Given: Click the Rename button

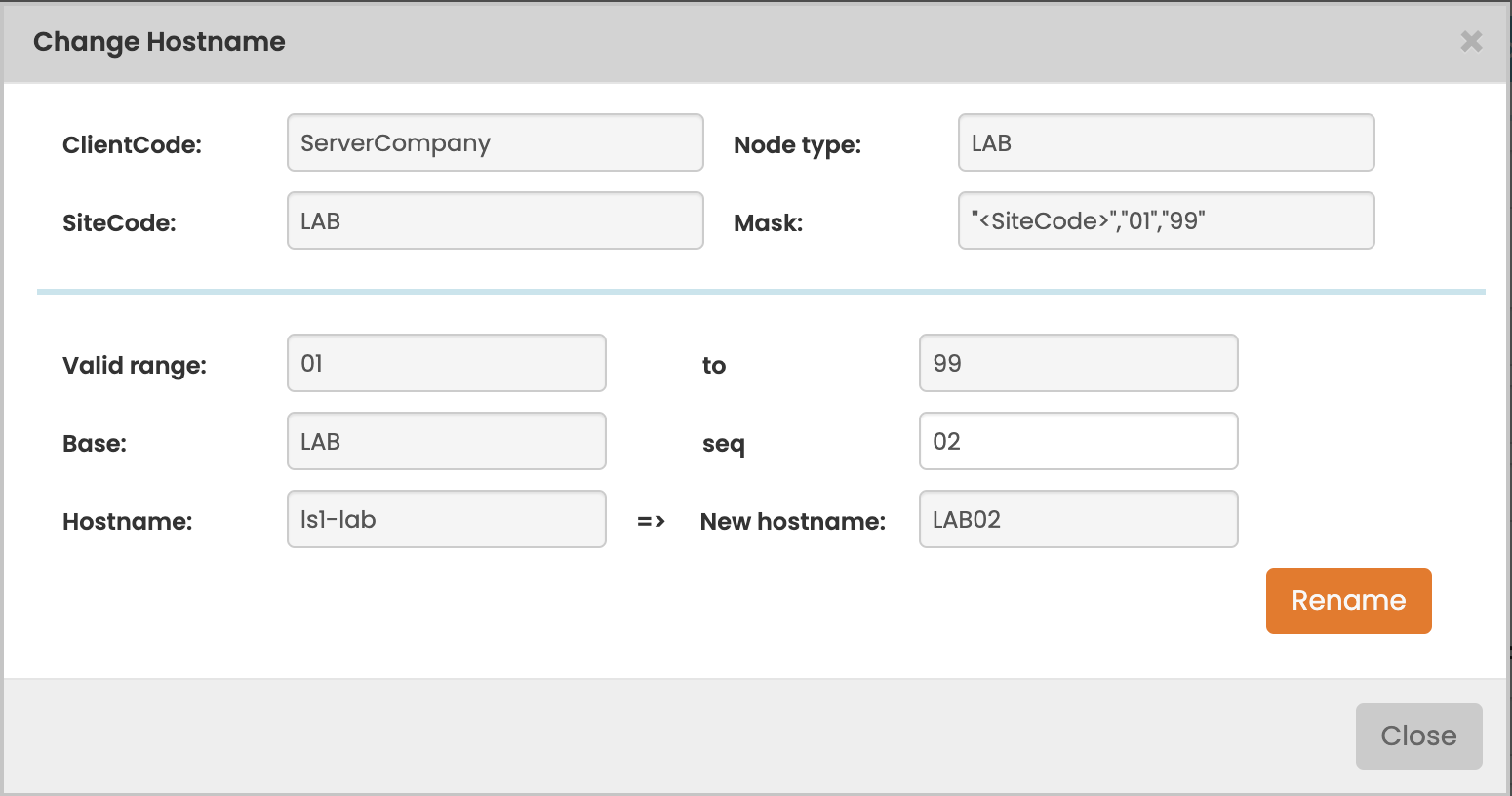Looking at the screenshot, I should [x=1348, y=601].
